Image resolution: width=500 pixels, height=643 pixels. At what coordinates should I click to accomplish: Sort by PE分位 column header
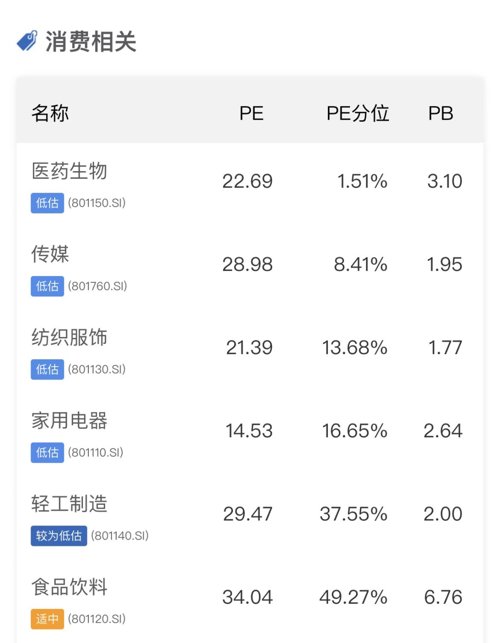click(x=358, y=113)
